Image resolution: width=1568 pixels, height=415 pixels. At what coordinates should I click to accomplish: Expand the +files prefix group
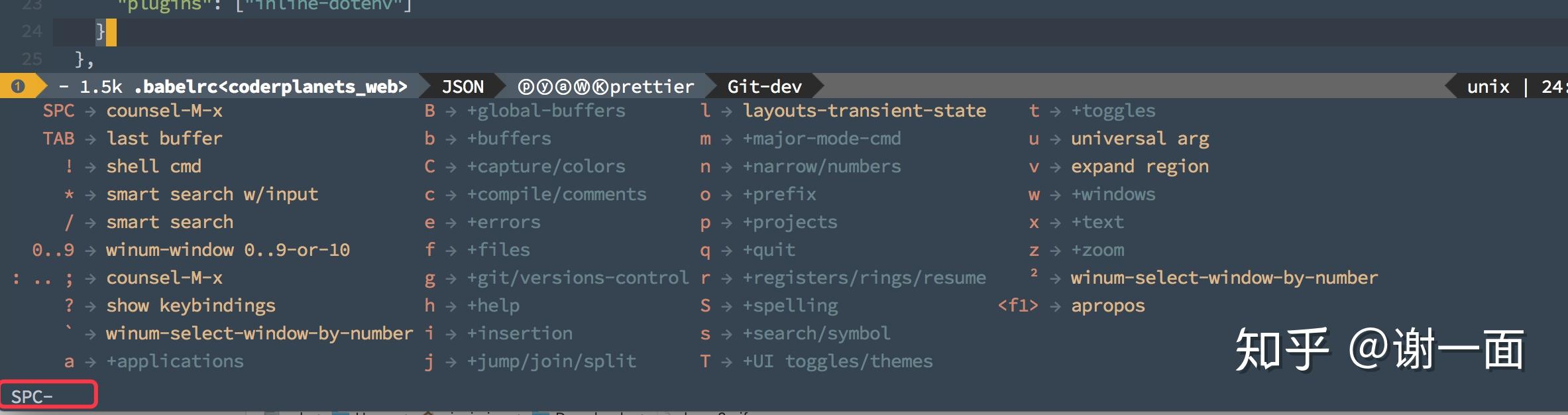click(x=498, y=250)
